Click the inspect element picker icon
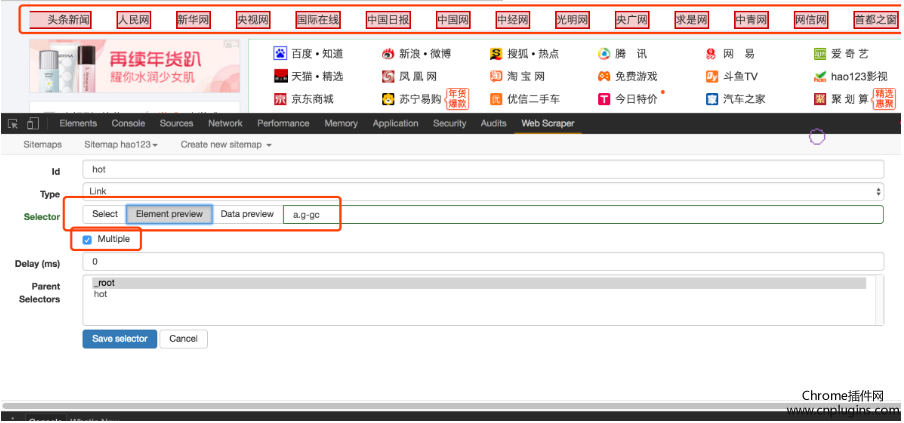This screenshot has height=423, width=904. pos(13,123)
